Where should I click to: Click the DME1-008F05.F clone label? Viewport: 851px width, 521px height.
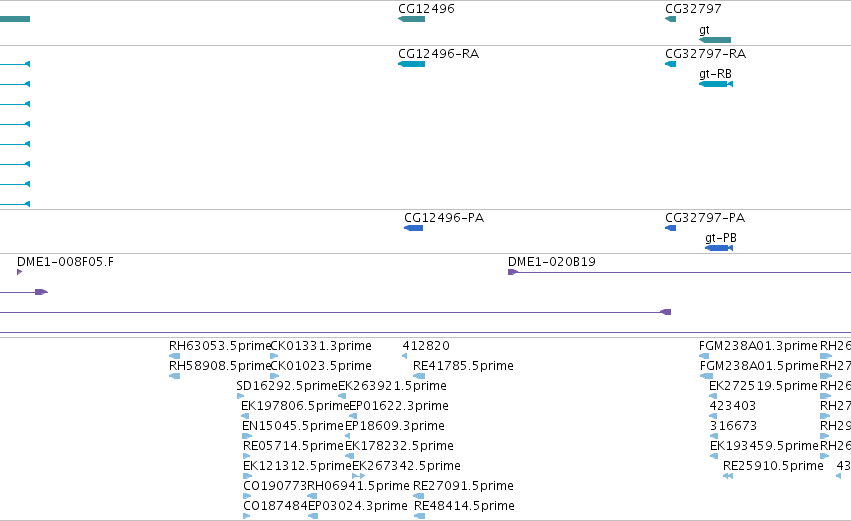click(66, 262)
